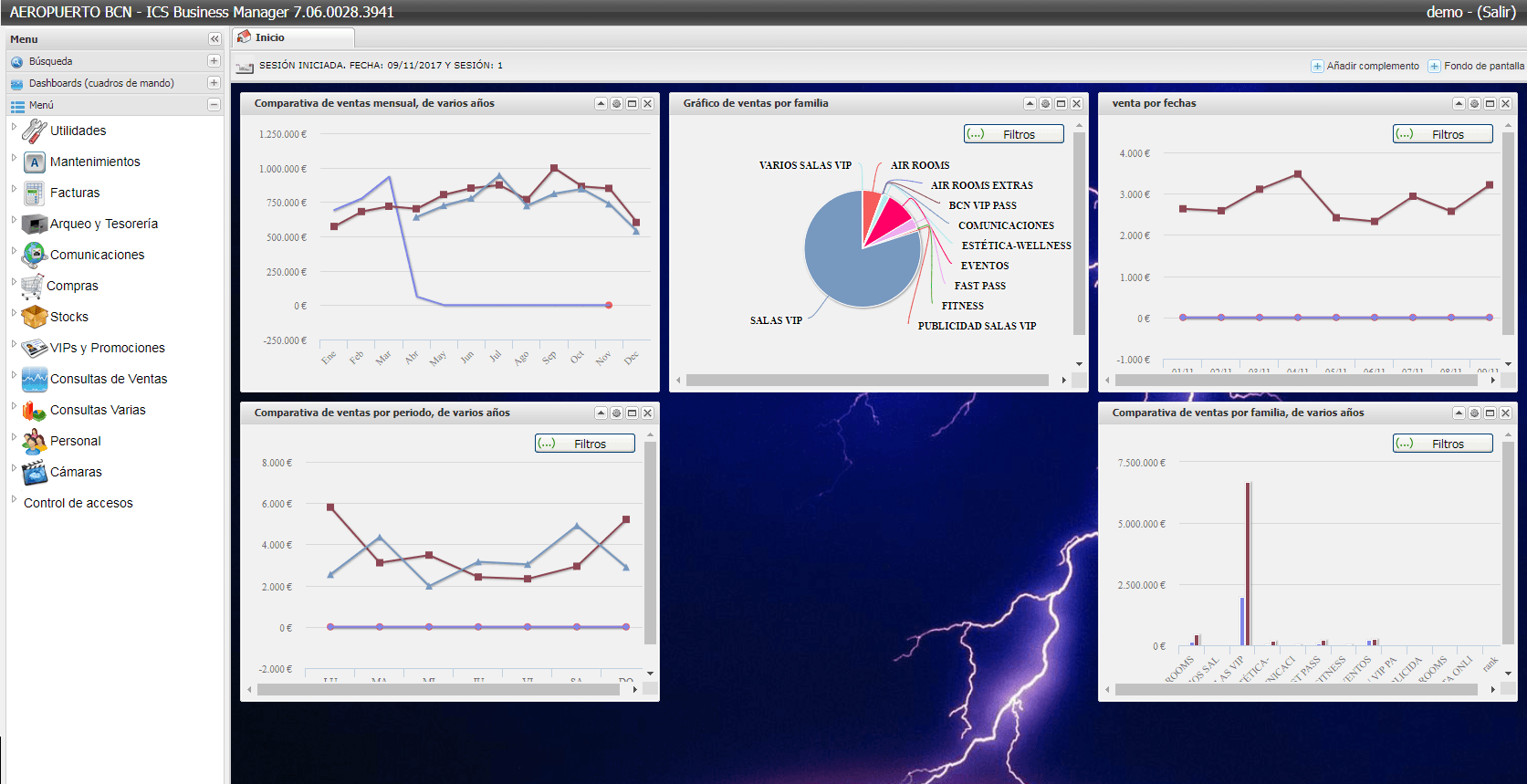
Task: Collapse the Menú accordion section
Action: point(214,105)
